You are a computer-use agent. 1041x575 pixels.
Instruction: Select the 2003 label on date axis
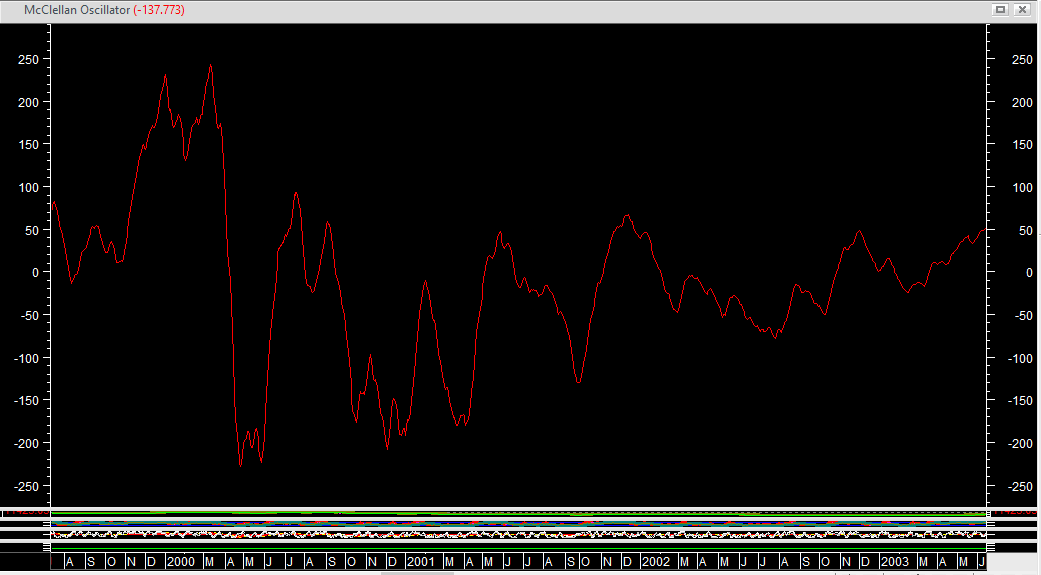coord(894,562)
